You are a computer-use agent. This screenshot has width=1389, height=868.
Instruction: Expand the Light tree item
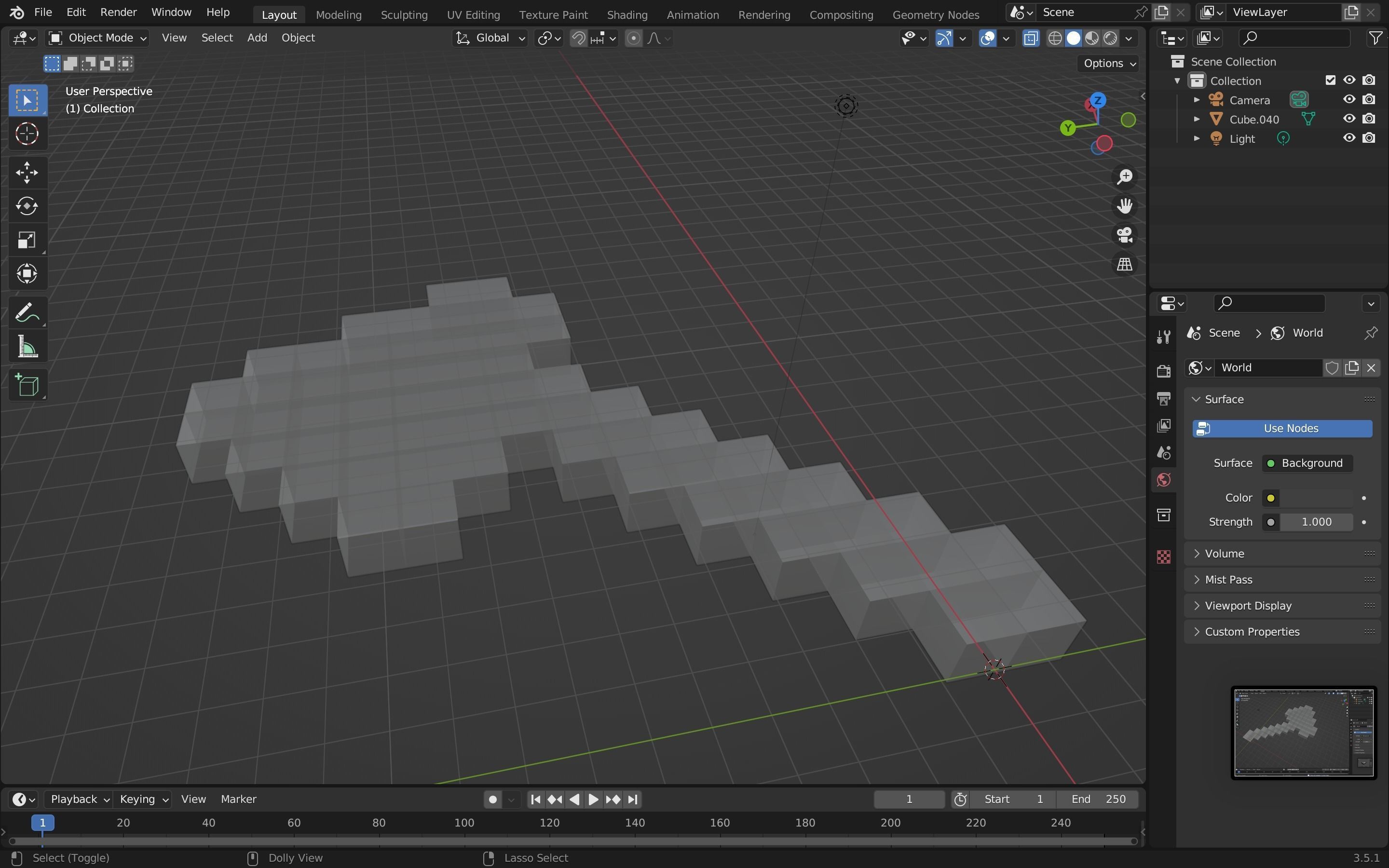click(1197, 138)
